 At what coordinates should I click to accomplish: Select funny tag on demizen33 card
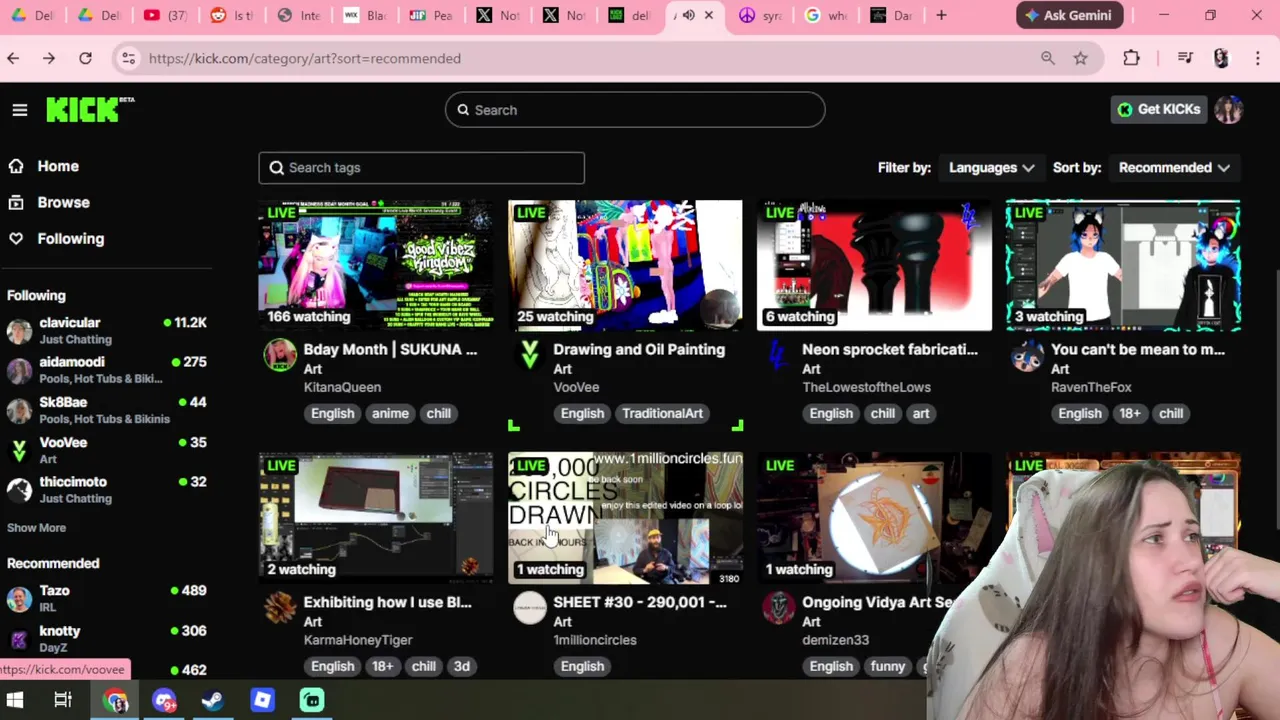887,666
